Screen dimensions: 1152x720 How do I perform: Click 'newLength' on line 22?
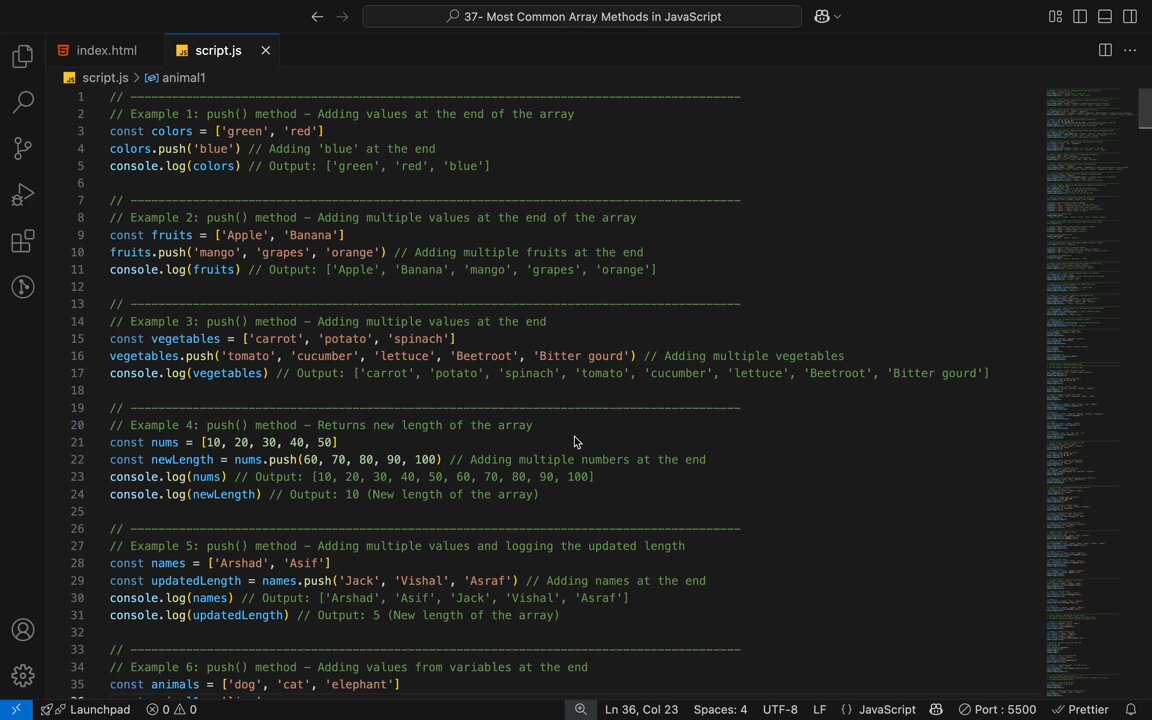[x=182, y=460]
